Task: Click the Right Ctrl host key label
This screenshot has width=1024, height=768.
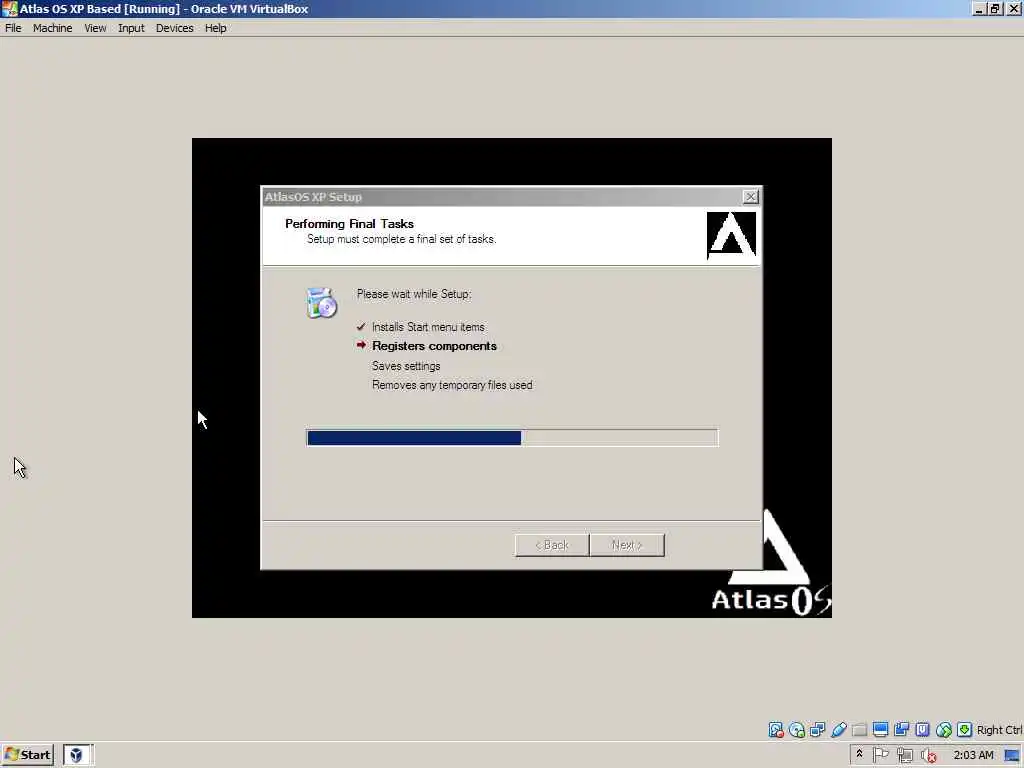Action: [999, 730]
